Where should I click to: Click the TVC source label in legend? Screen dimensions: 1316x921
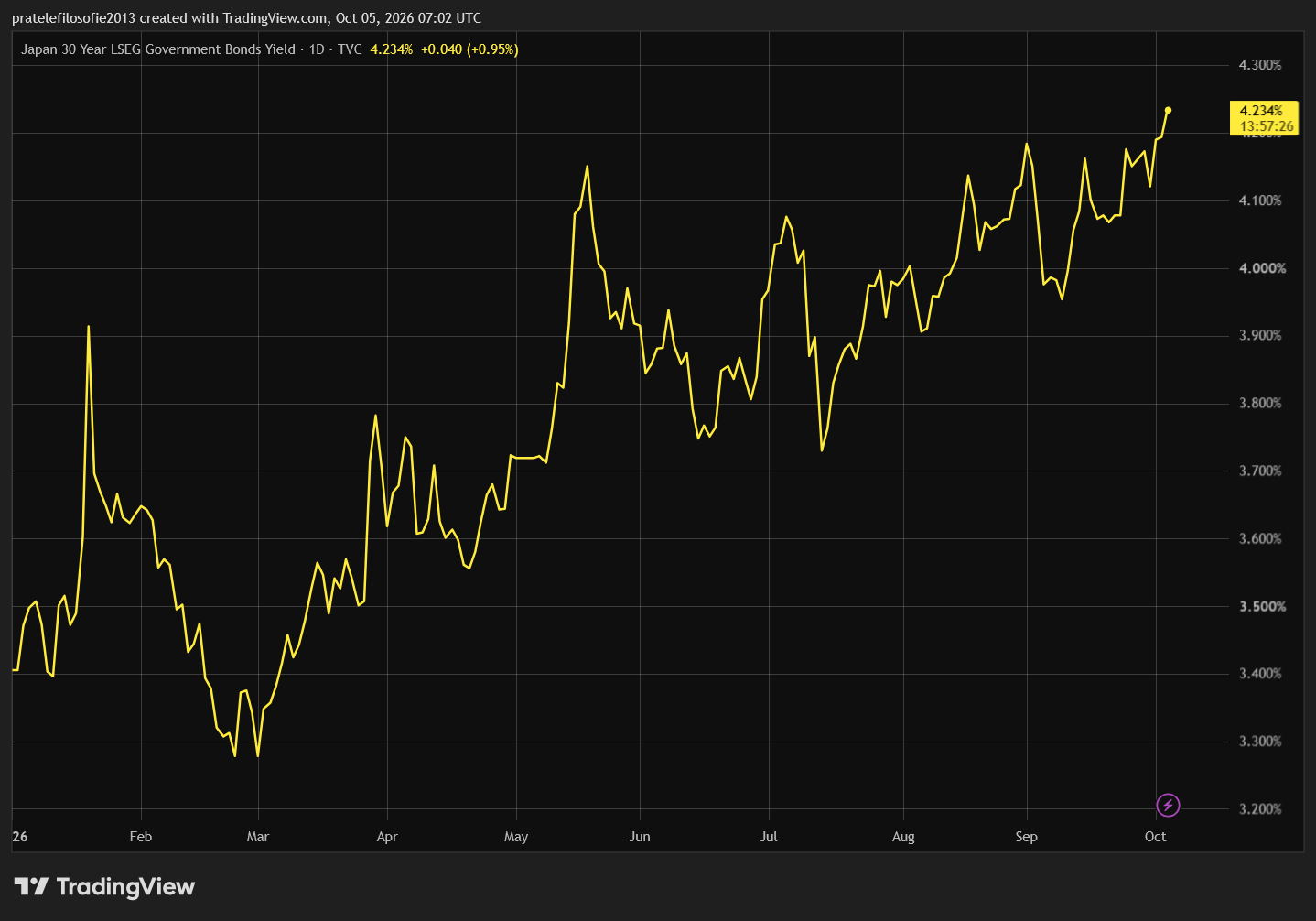[x=350, y=49]
